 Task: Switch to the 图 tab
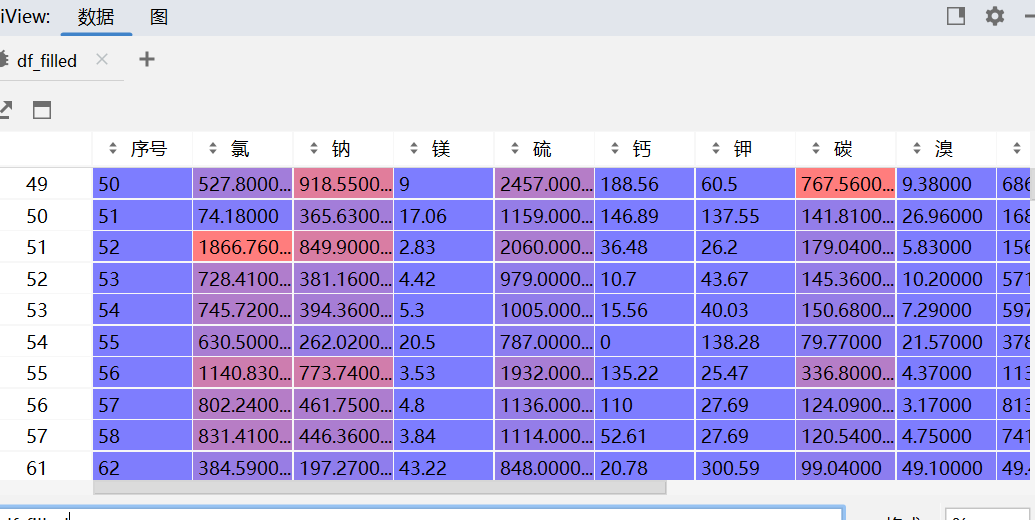158,16
